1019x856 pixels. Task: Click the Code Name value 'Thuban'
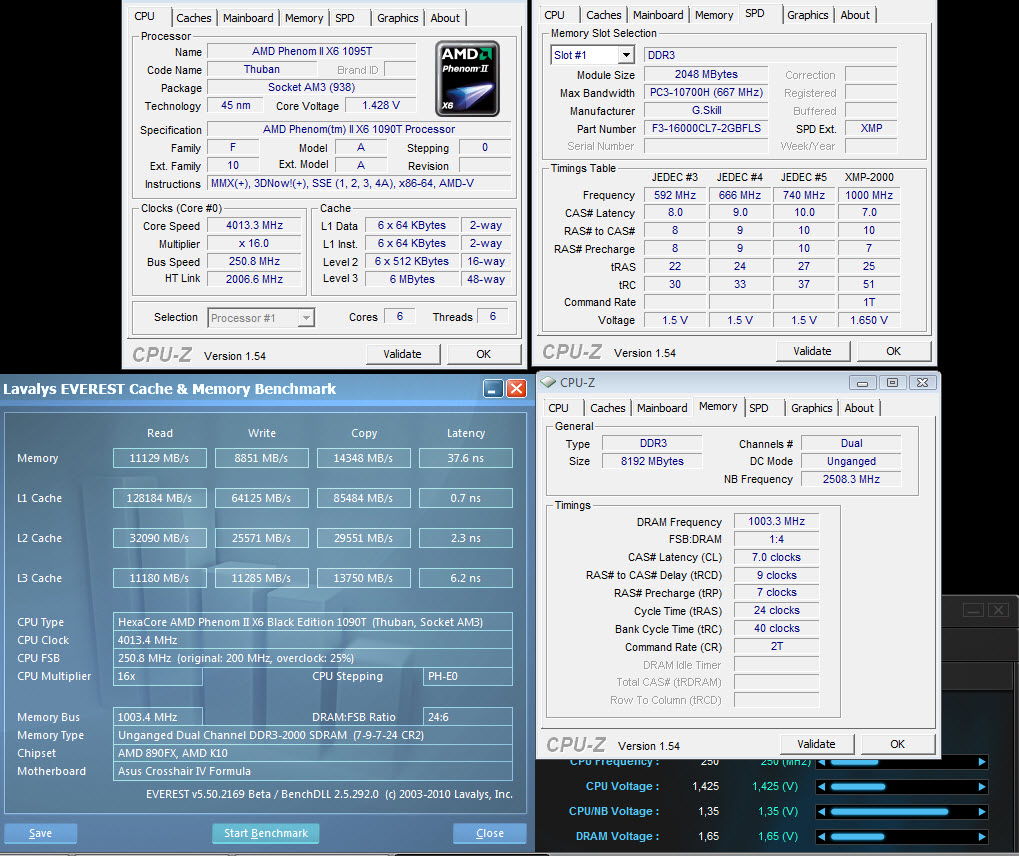(x=262, y=70)
